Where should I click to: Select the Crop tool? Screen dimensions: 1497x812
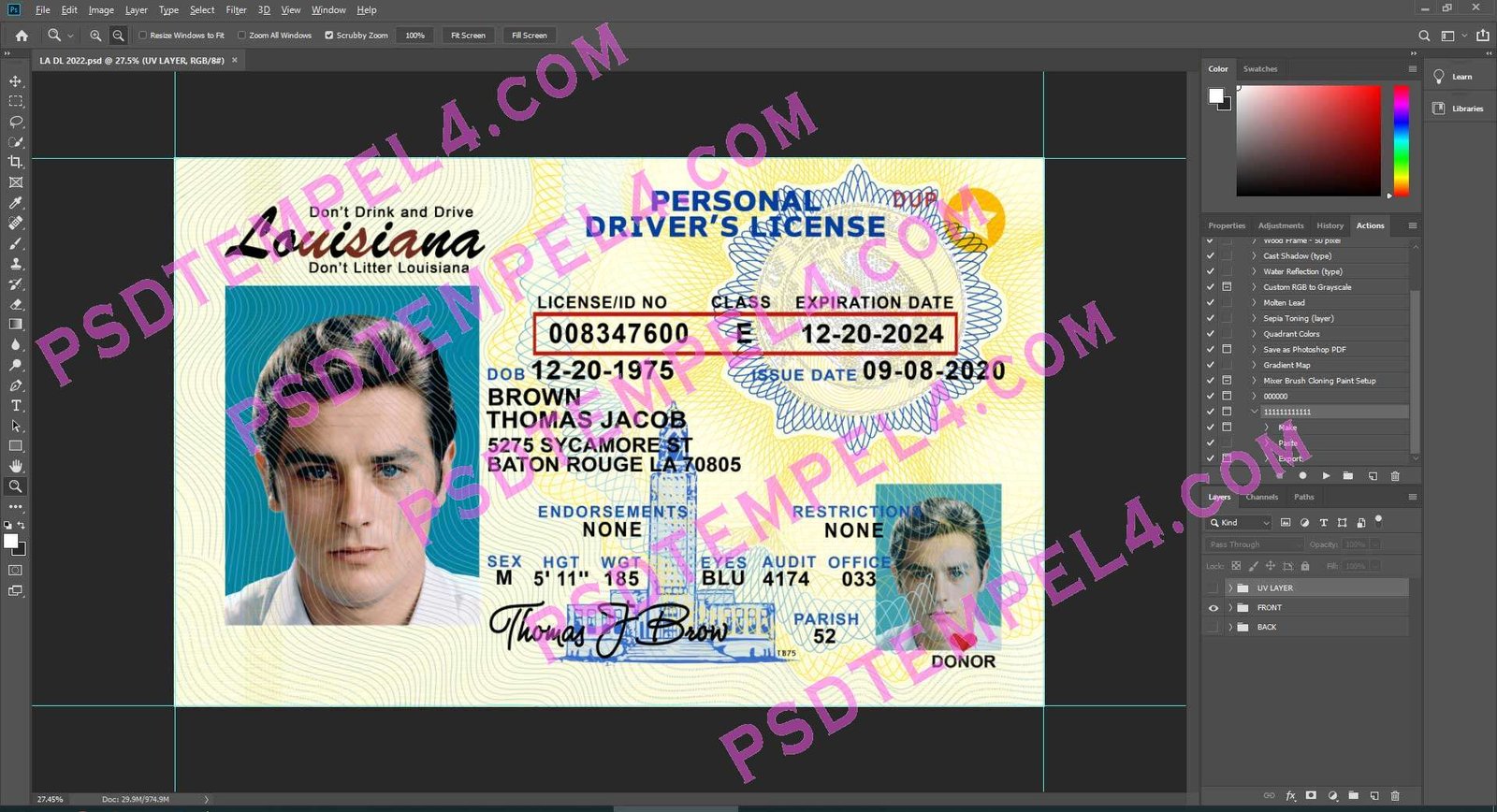(x=16, y=162)
